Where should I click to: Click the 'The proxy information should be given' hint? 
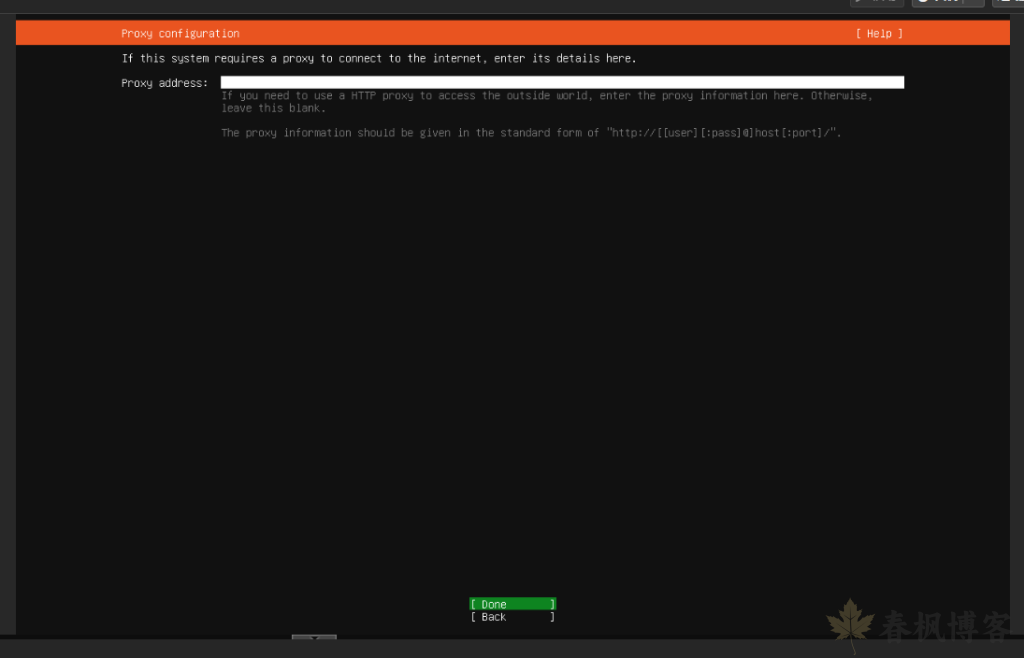click(531, 133)
